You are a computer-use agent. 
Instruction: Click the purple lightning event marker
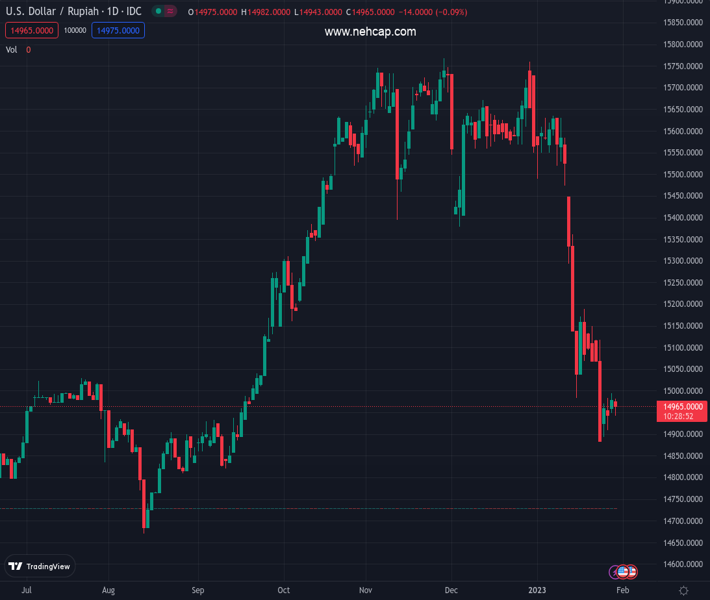[x=614, y=572]
